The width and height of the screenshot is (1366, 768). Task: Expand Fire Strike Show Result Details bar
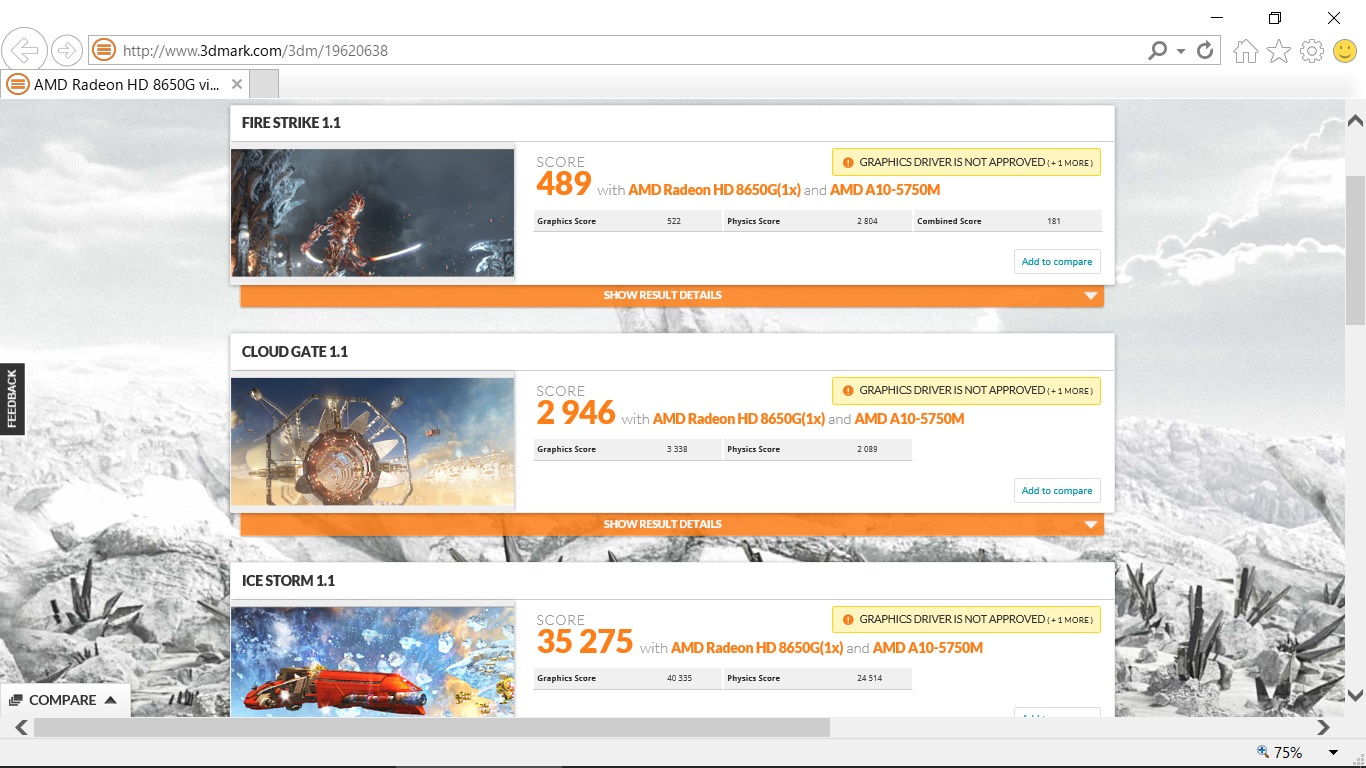[x=672, y=296]
